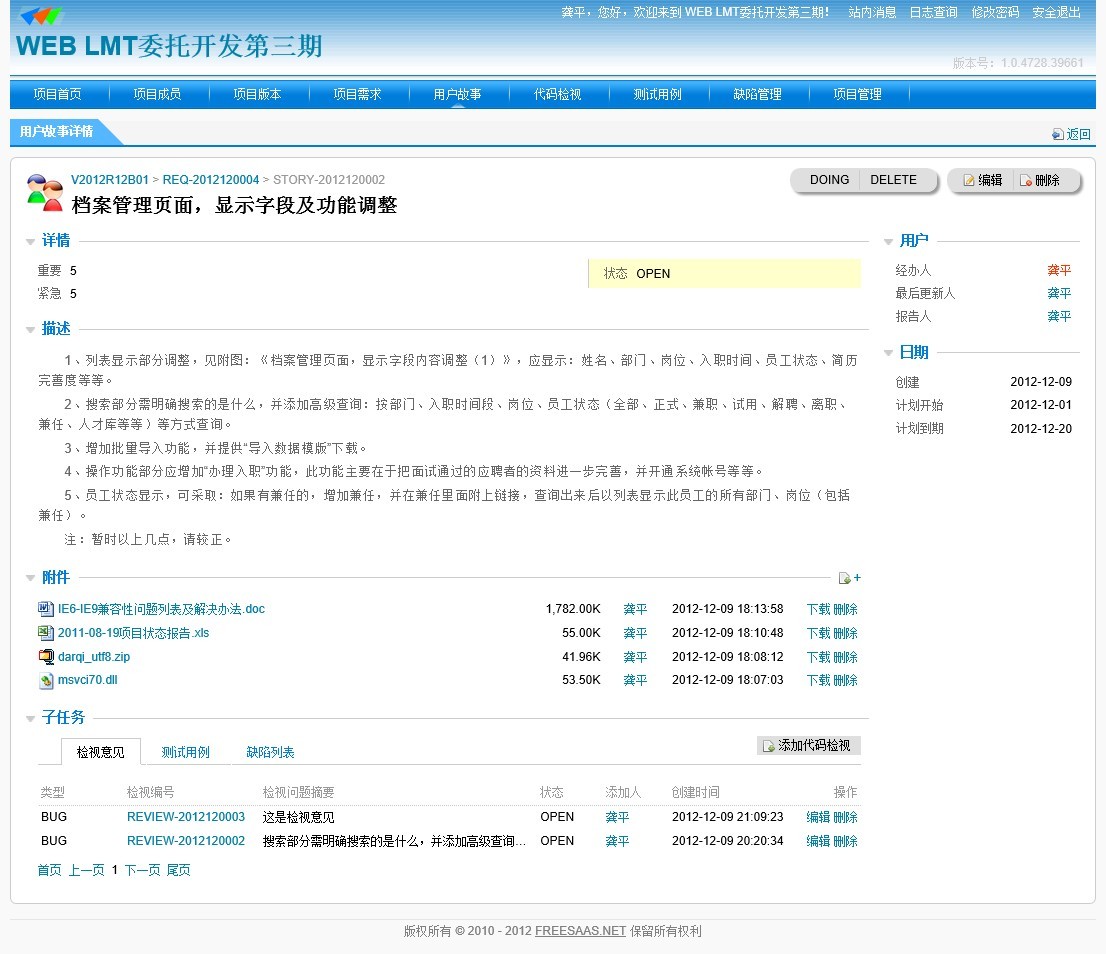Open 测试用例 in the blue navigation bar
Screen dimensions: 1106x954
pos(657,94)
